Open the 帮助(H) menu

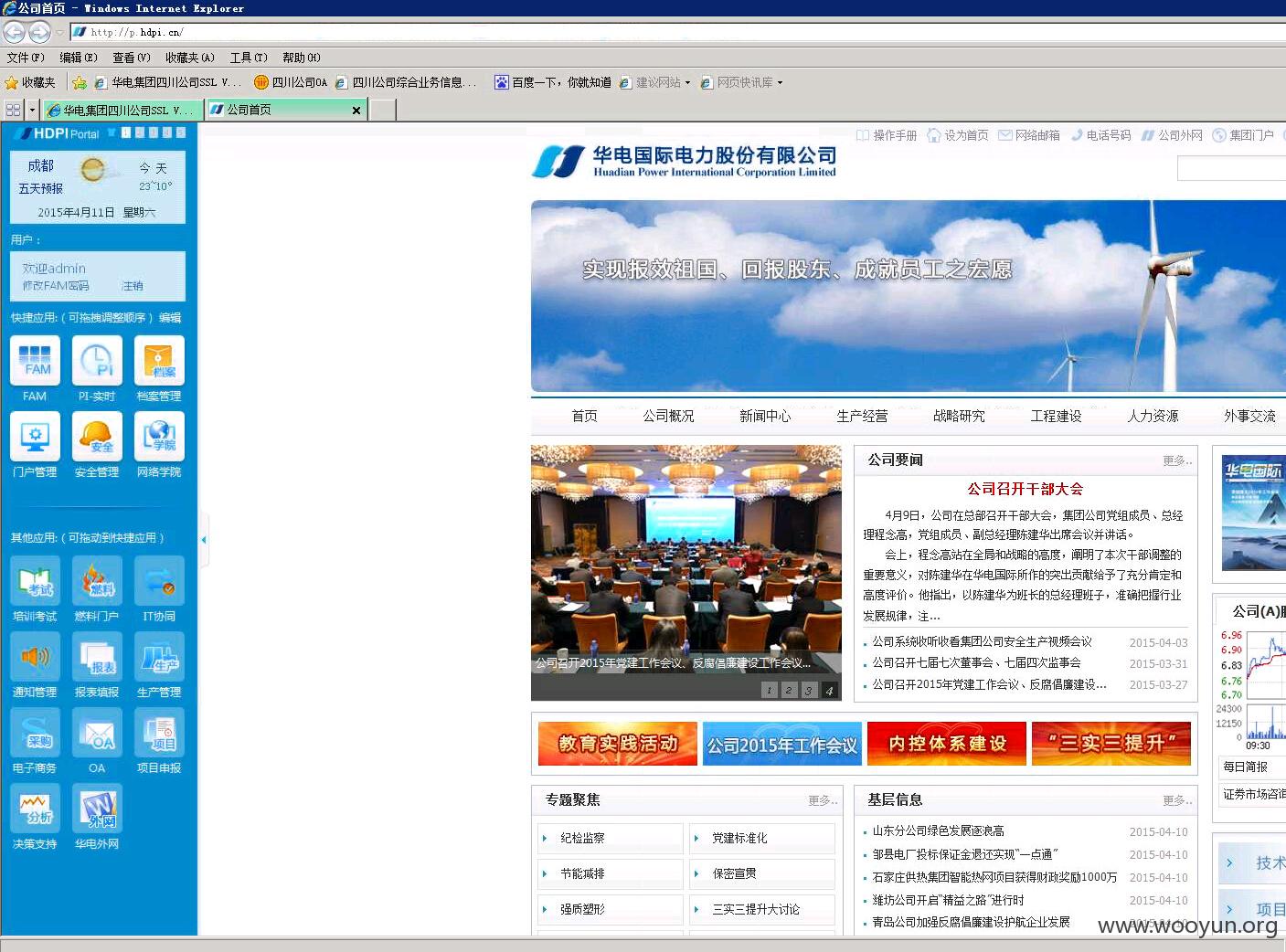[302, 58]
